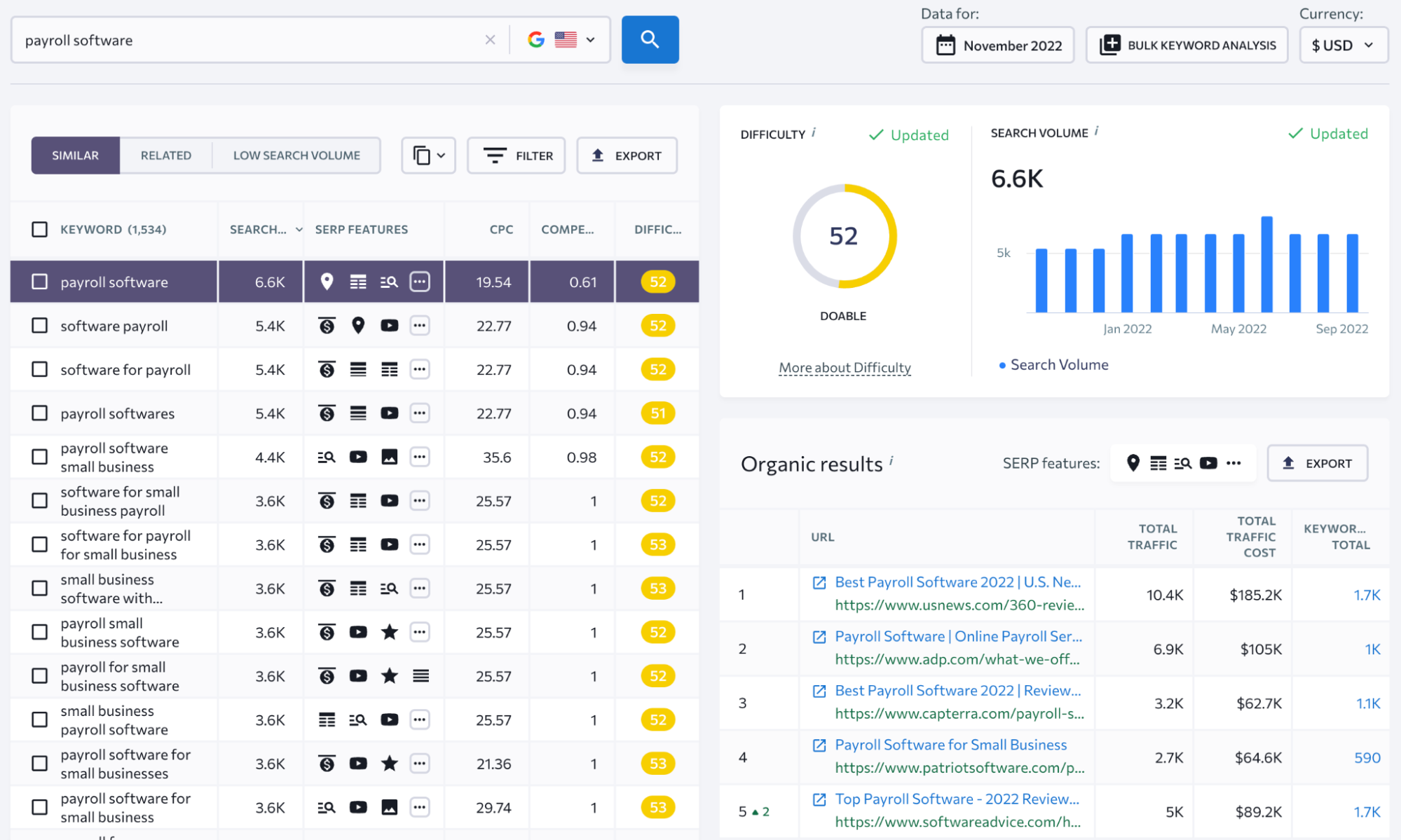Click the location pin icon in the payroll software row
The image size is (1401, 840).
point(327,282)
